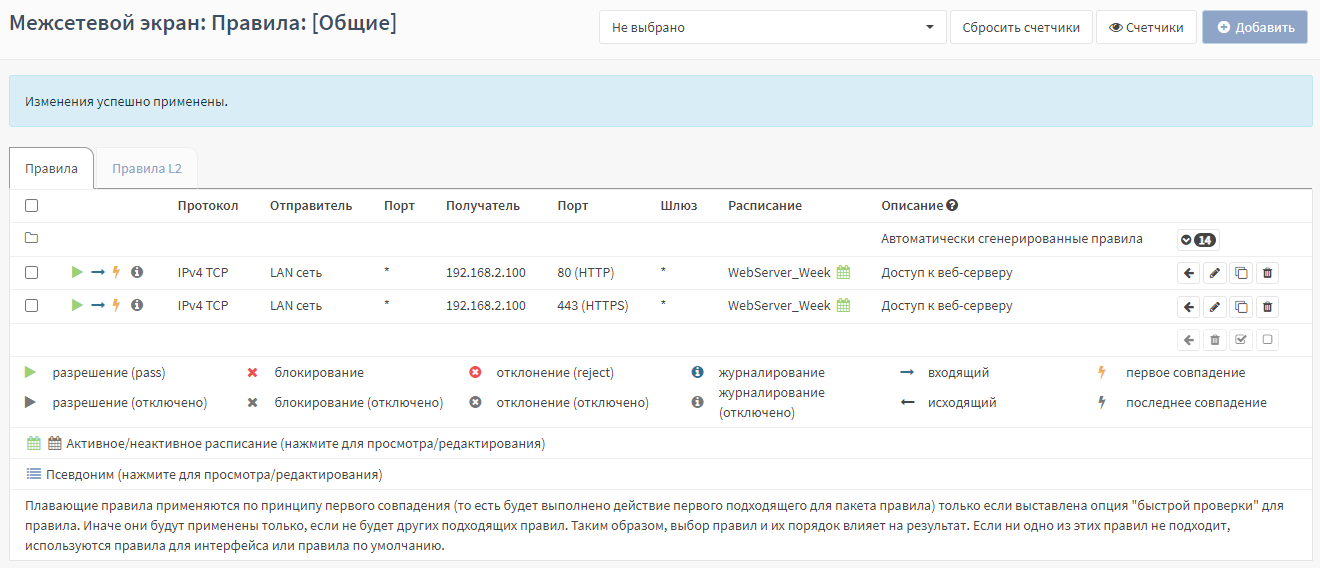1320x568 pixels.
Task: Click green pass icon on HTTP rule
Action: pos(77,272)
